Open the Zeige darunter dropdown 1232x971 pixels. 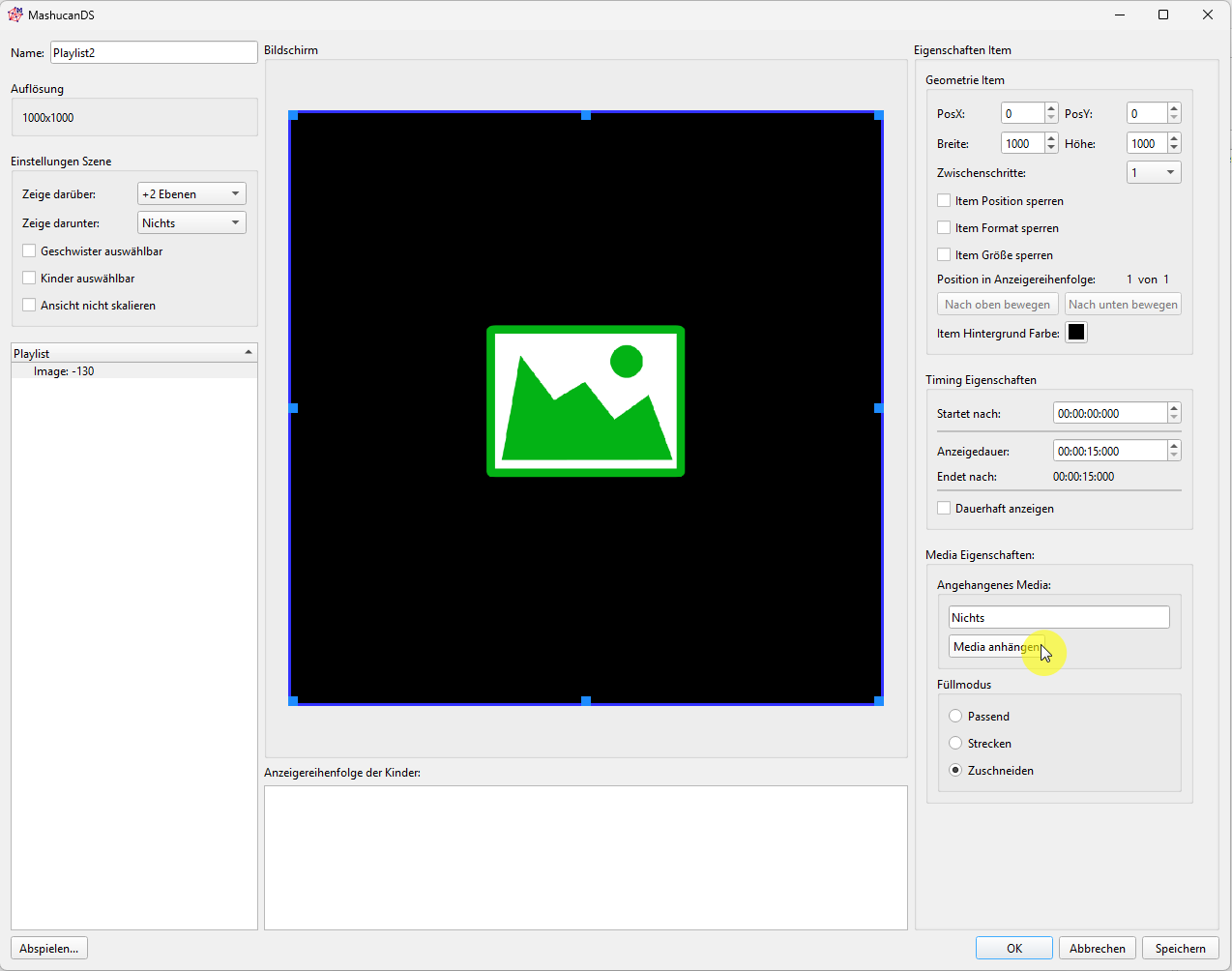pos(191,223)
